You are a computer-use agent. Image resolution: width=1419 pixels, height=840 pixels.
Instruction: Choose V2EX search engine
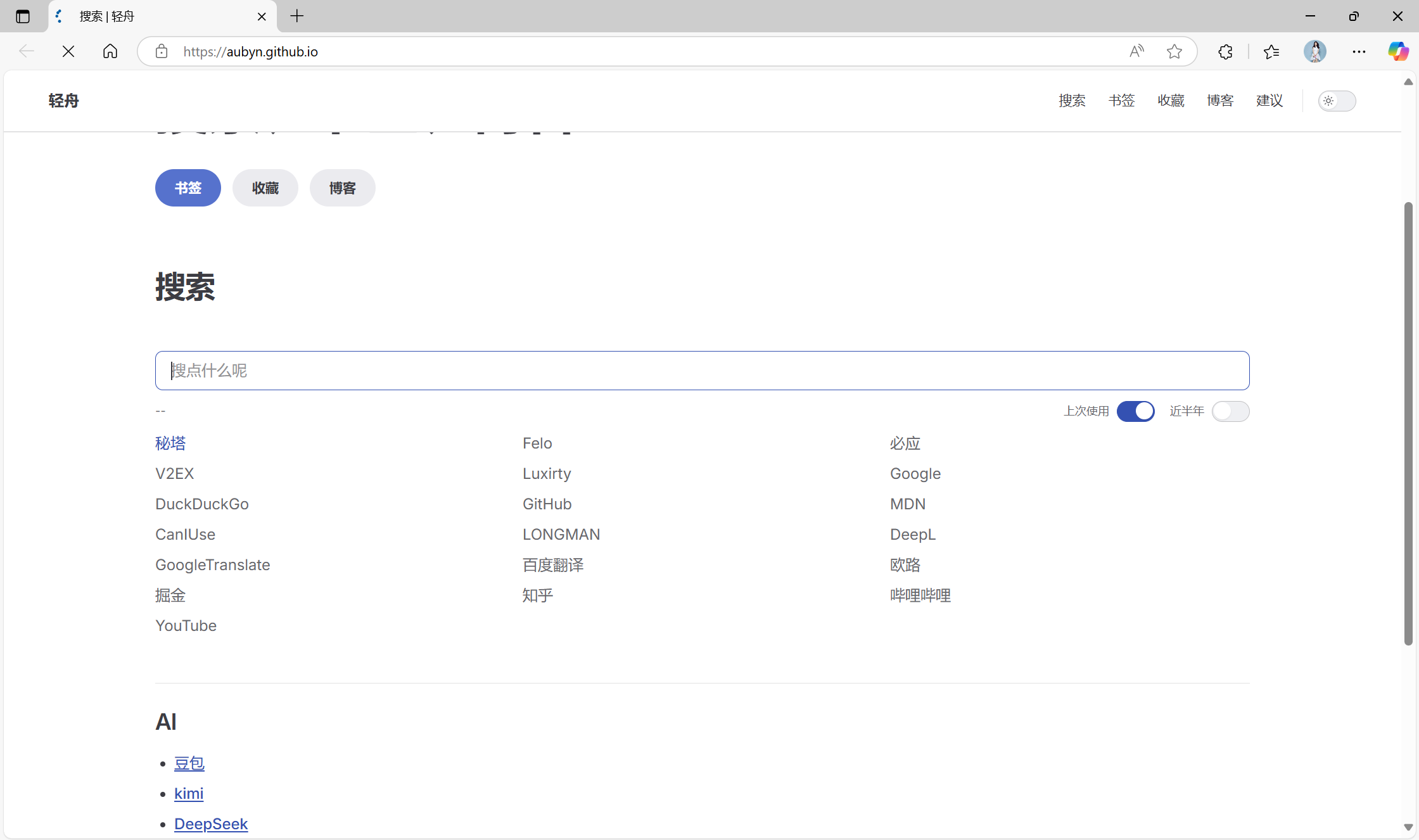point(175,474)
